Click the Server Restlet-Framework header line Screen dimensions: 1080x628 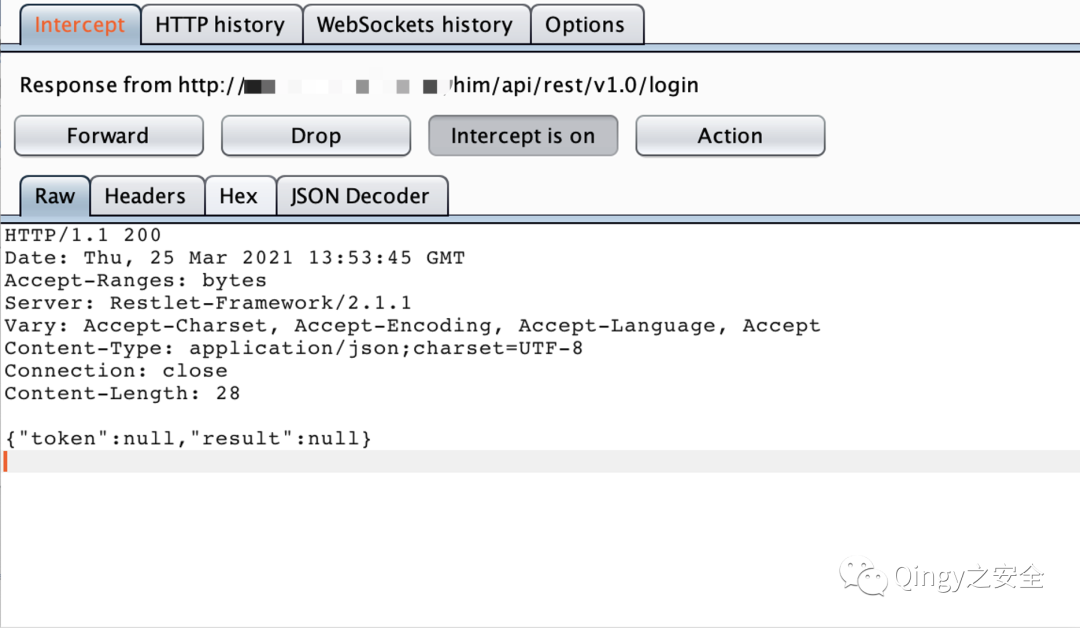[208, 303]
